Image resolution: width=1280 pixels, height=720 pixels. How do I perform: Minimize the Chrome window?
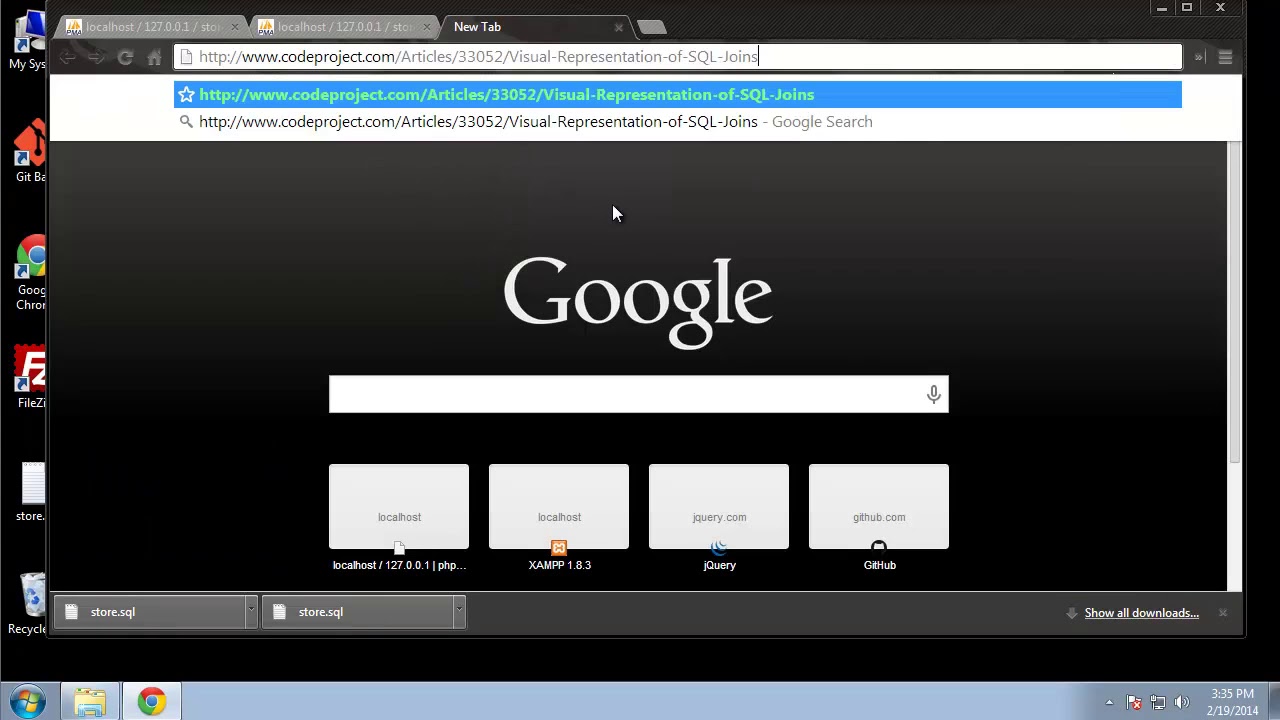click(x=1162, y=8)
